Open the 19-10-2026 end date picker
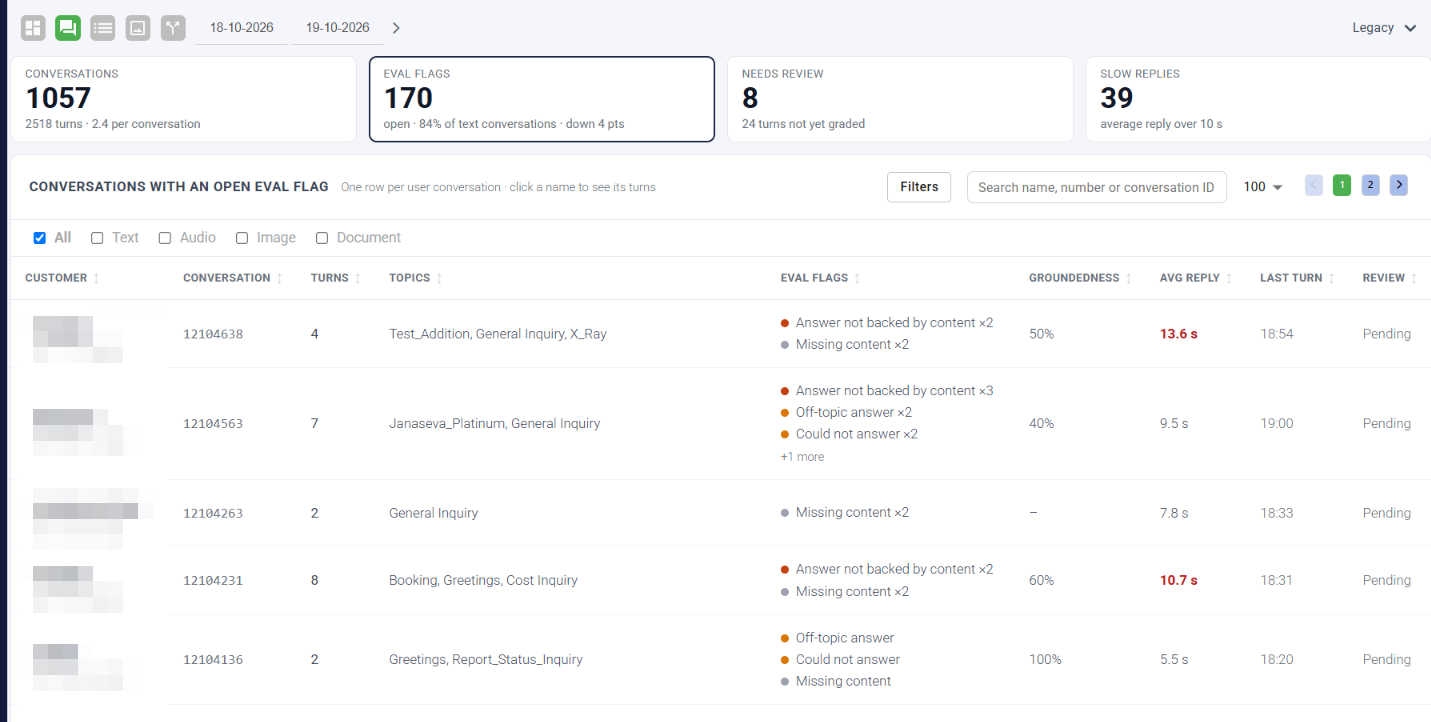 (337, 28)
